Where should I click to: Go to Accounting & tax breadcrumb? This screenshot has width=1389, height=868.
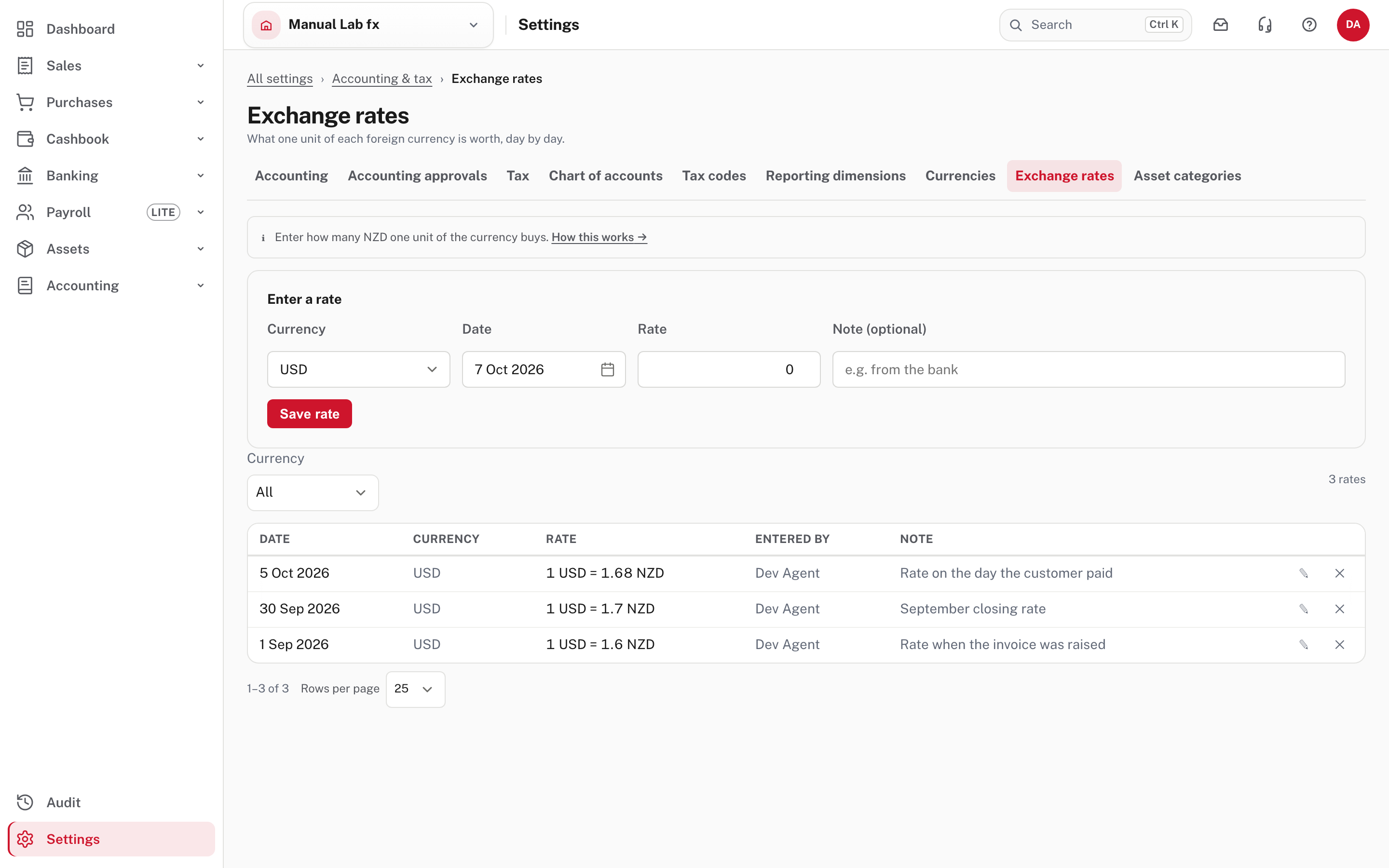click(x=381, y=79)
